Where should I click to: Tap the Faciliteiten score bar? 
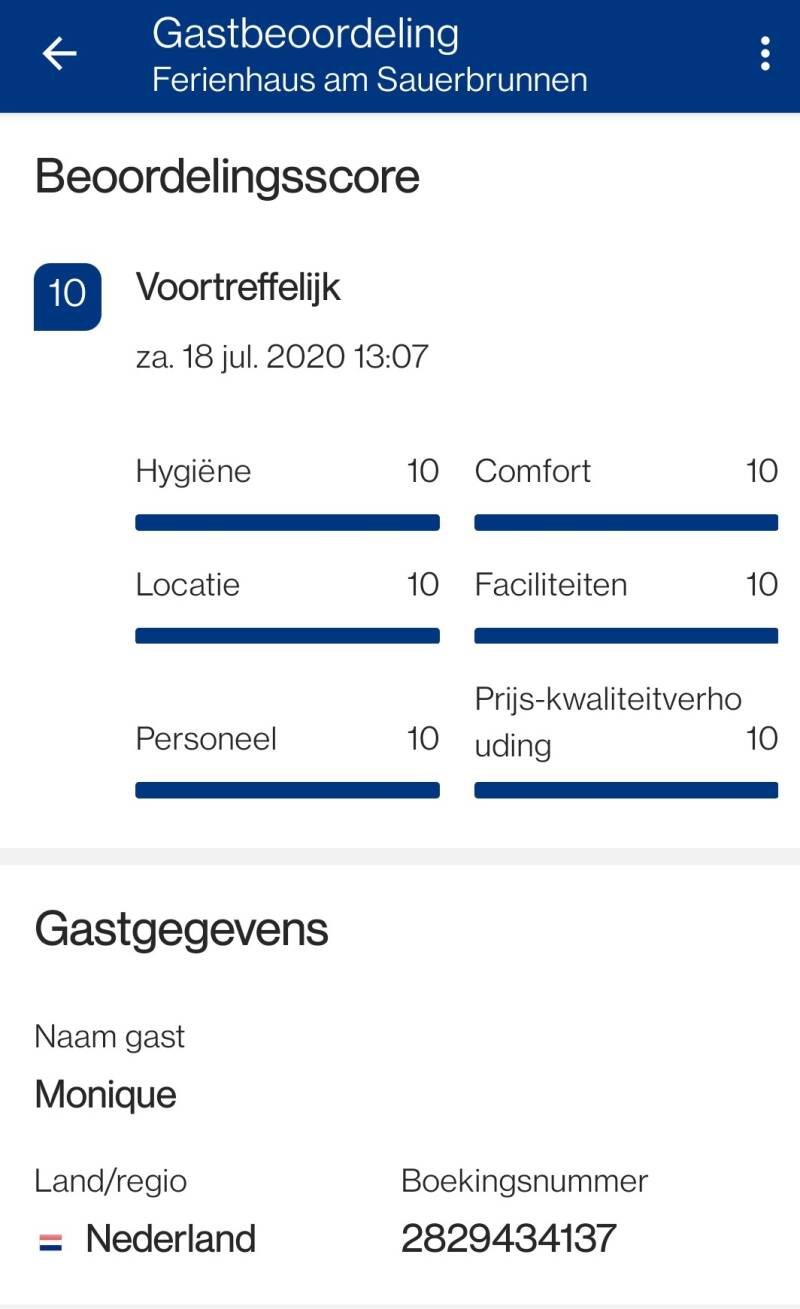(x=626, y=636)
